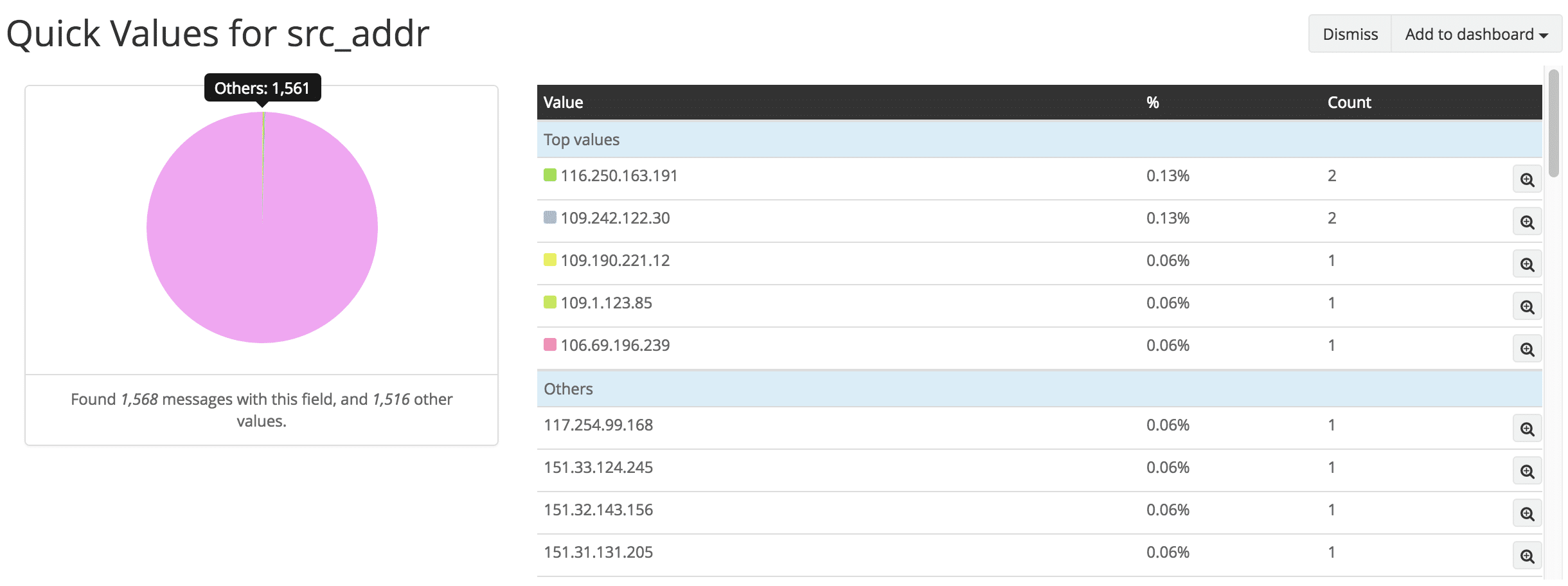Click magnifier icon next to 109.1.123.85
Viewport: 1568px width, 586px height.
[1527, 307]
